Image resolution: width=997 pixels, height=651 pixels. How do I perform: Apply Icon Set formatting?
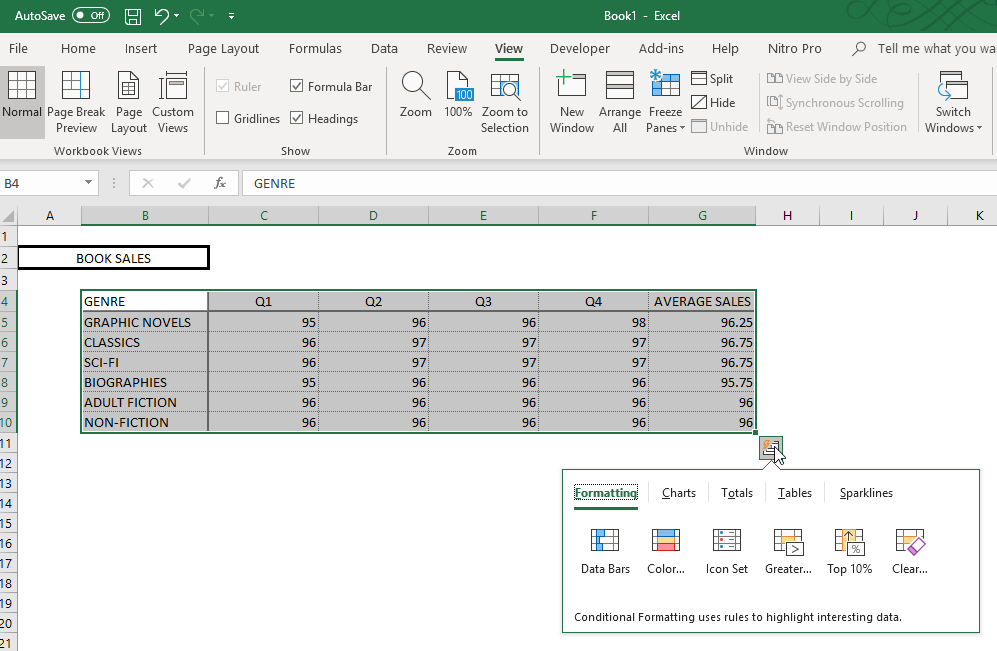[727, 551]
